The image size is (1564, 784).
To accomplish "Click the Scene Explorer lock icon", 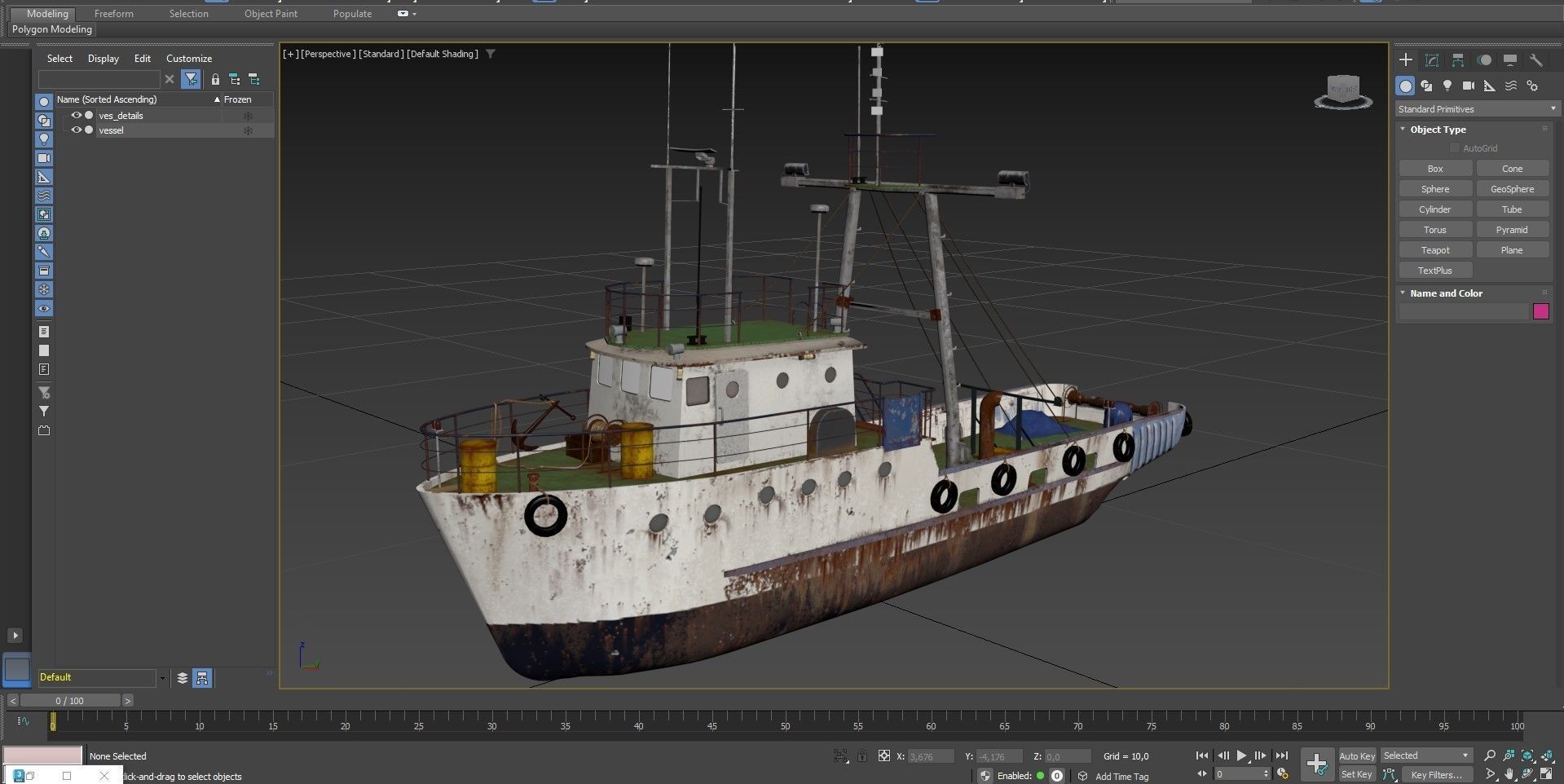I will [215, 79].
